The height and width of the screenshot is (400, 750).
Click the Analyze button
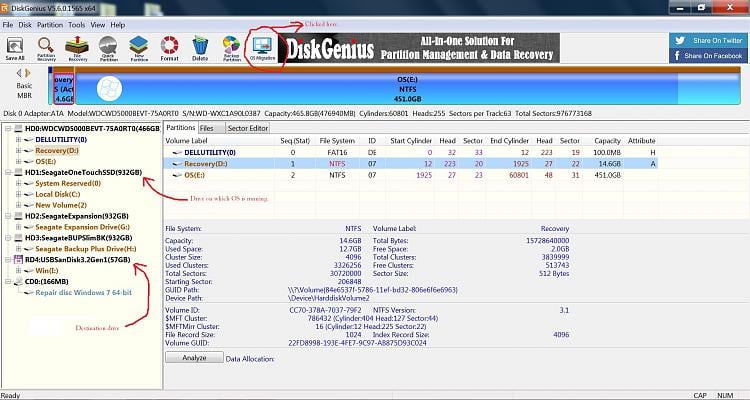pos(194,357)
